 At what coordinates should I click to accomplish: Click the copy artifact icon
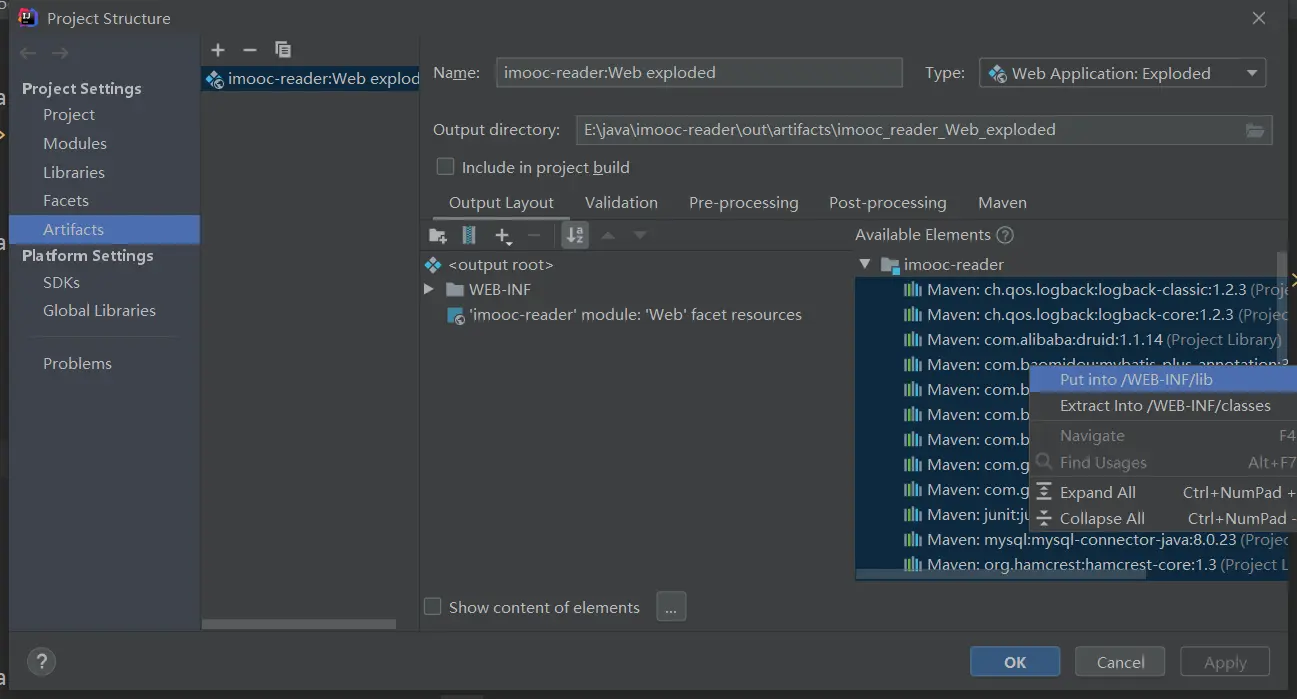coord(283,50)
